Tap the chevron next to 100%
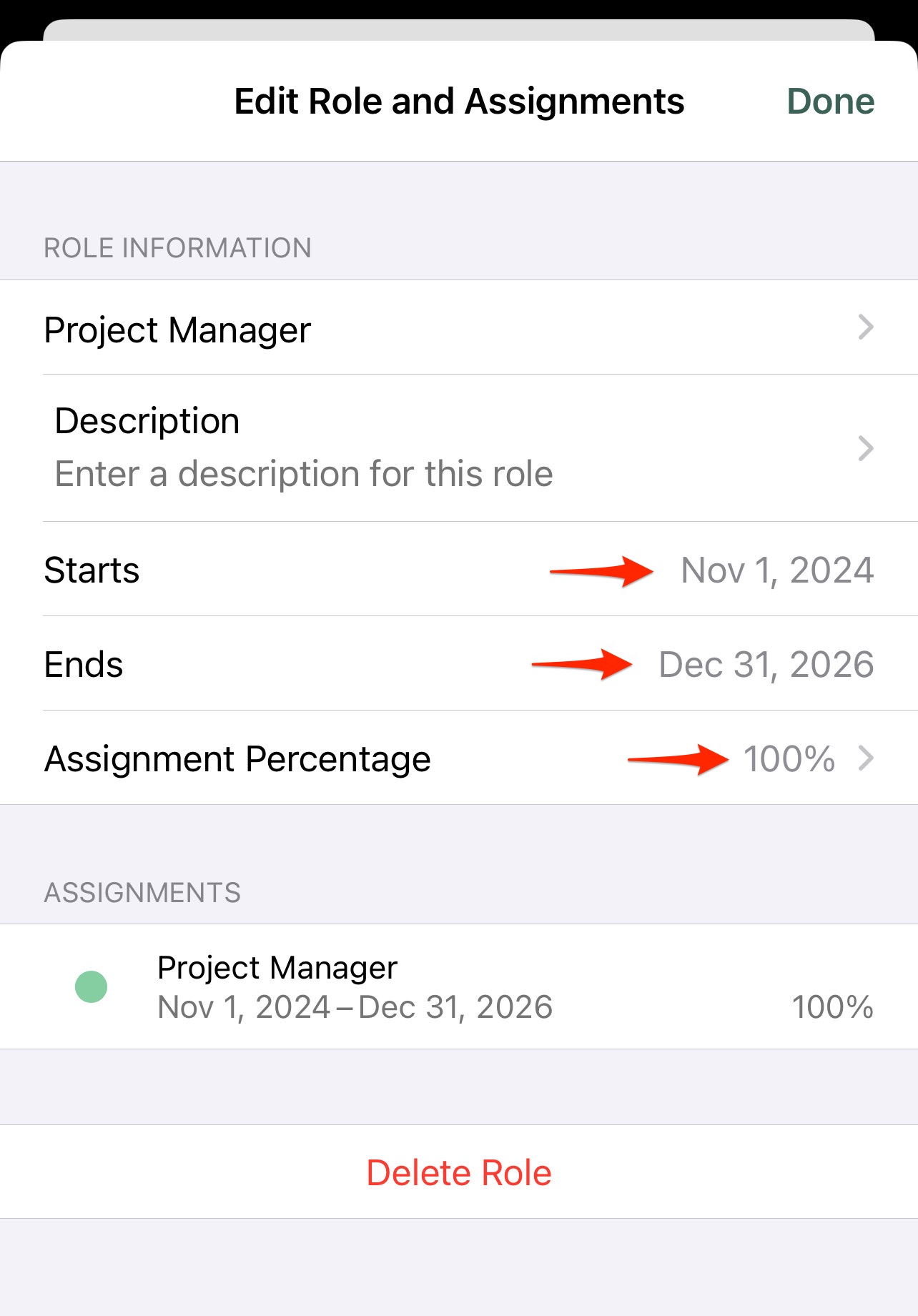This screenshot has height=1316, width=918. [866, 758]
